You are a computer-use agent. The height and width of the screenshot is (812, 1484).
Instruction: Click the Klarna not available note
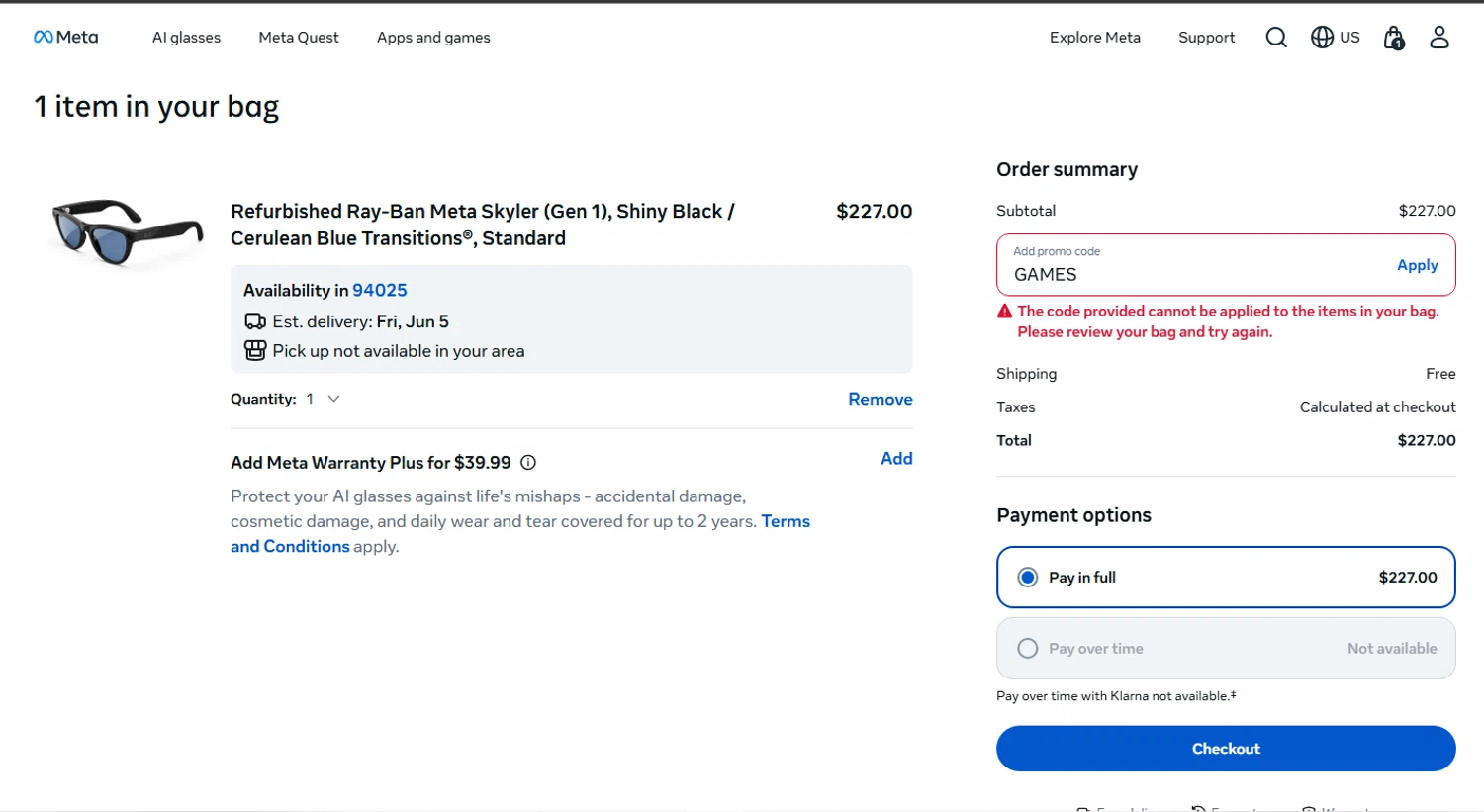click(x=1116, y=696)
